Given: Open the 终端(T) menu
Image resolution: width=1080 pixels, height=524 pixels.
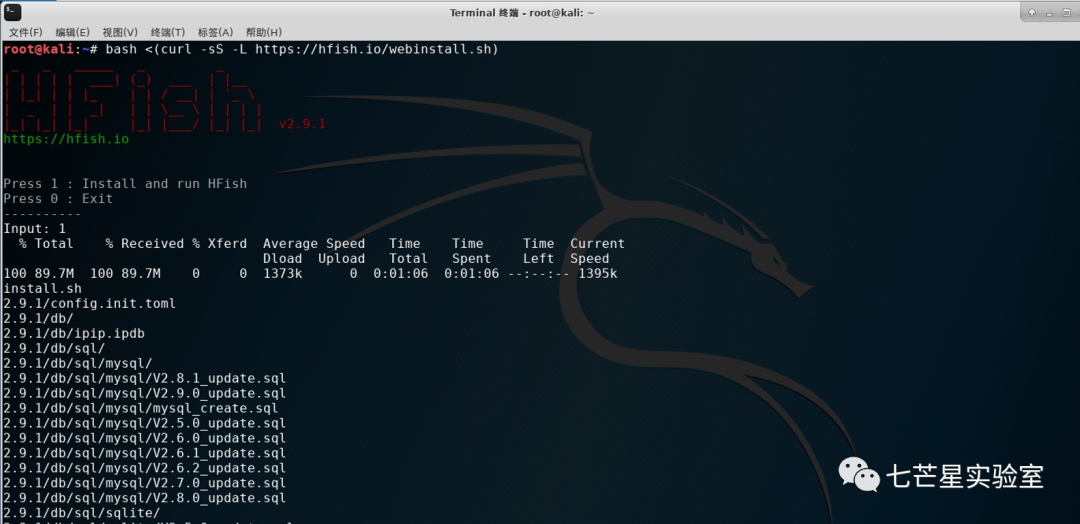Looking at the screenshot, I should tap(167, 32).
